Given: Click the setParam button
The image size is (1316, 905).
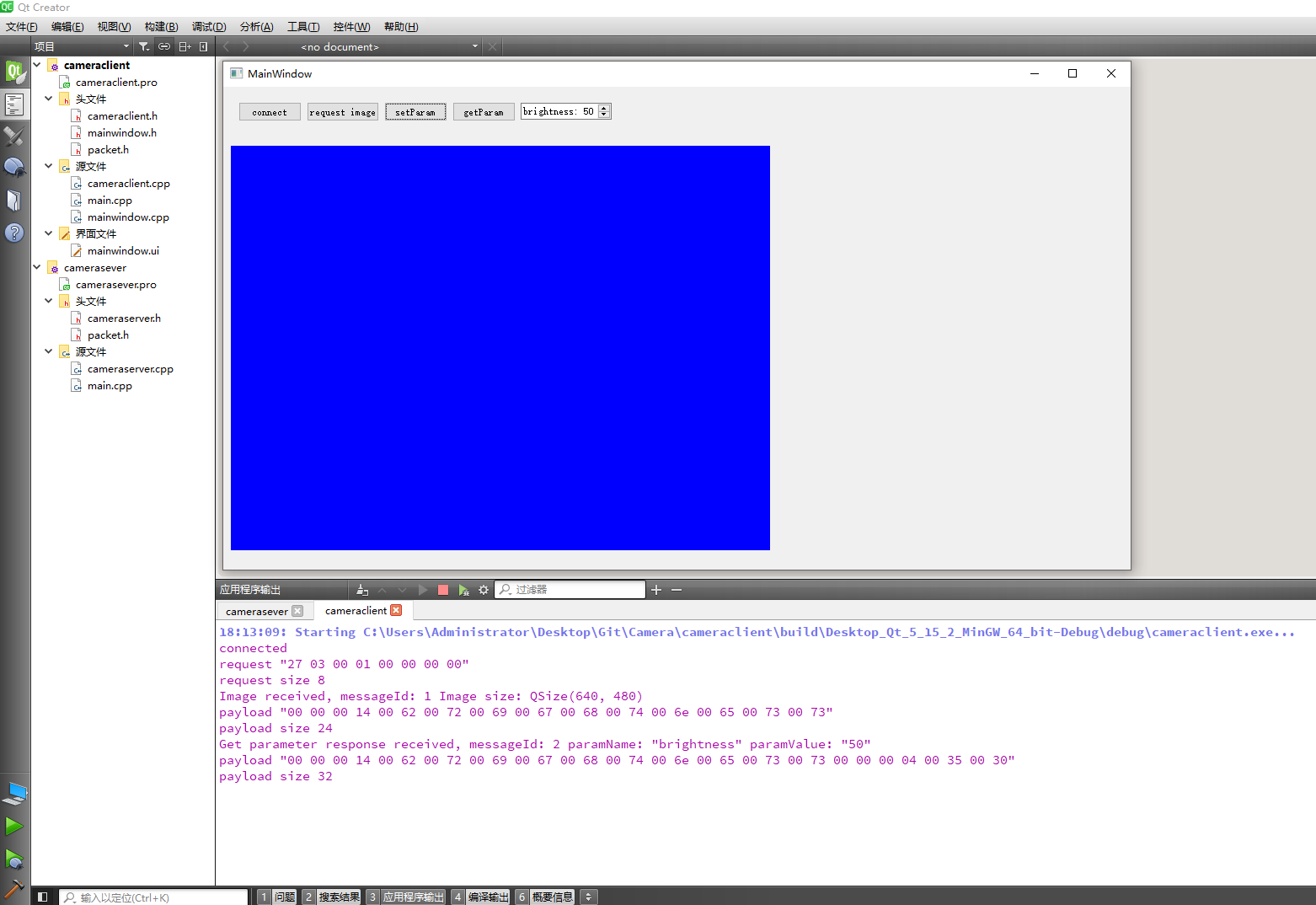Looking at the screenshot, I should click(415, 112).
